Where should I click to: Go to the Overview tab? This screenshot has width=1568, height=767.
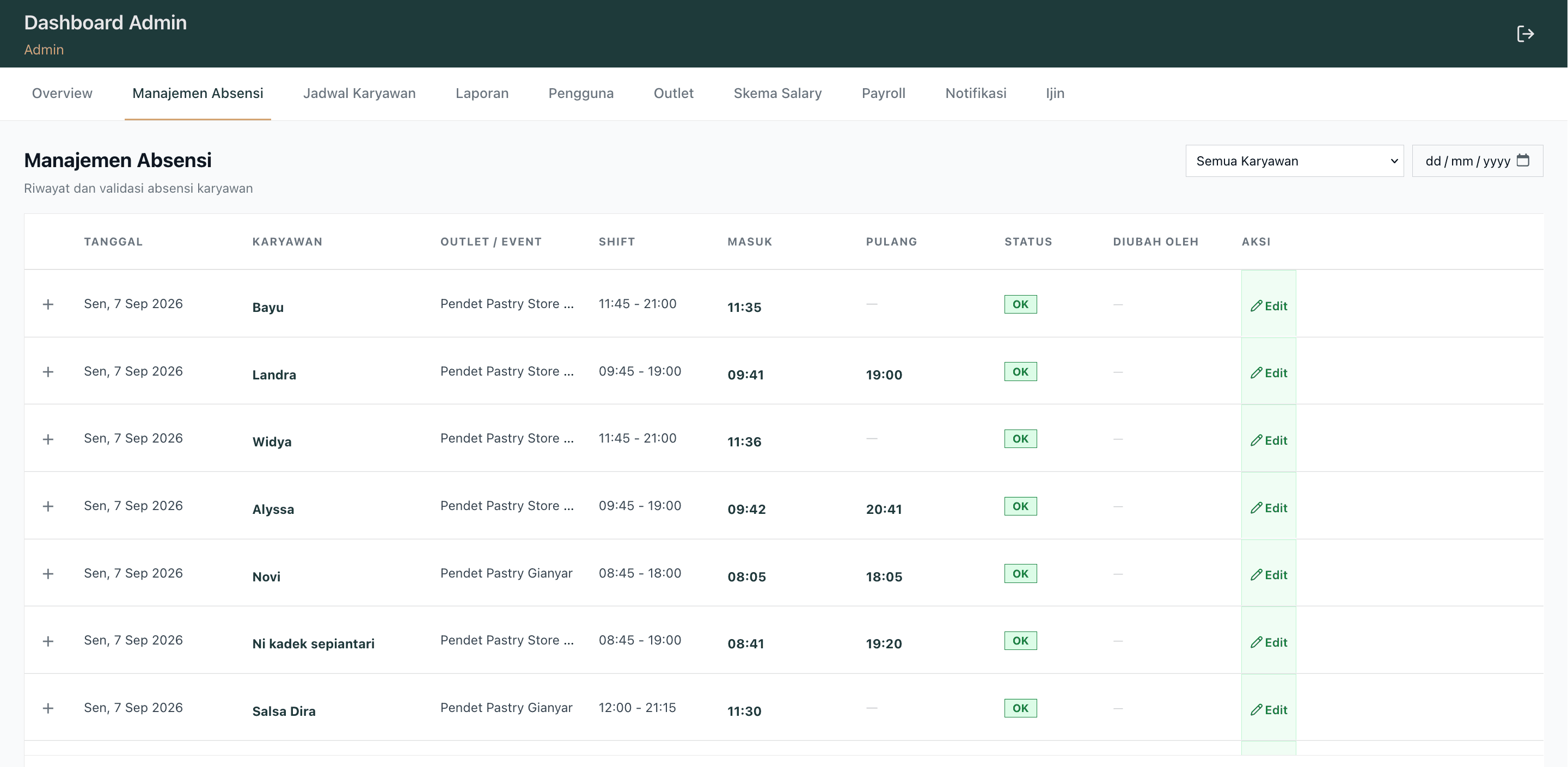pyautogui.click(x=62, y=93)
